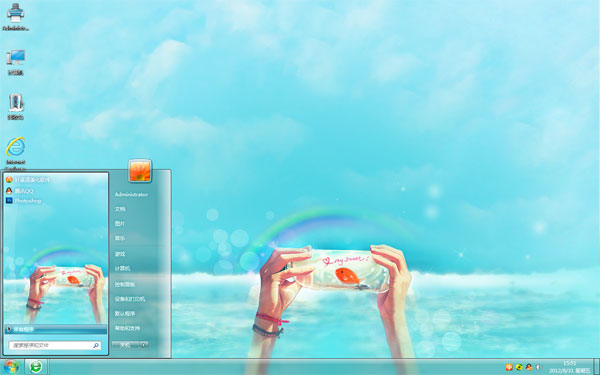Open the Computer desktop icon
This screenshot has height=375, width=600.
point(16,62)
